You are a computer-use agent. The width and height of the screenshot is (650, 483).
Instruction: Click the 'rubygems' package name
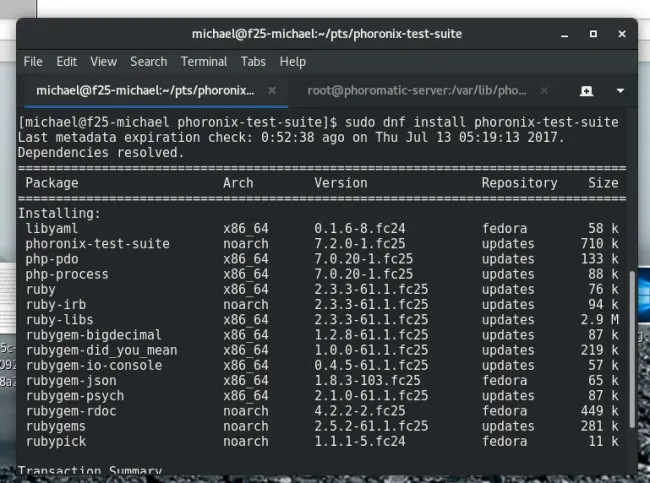(x=56, y=426)
